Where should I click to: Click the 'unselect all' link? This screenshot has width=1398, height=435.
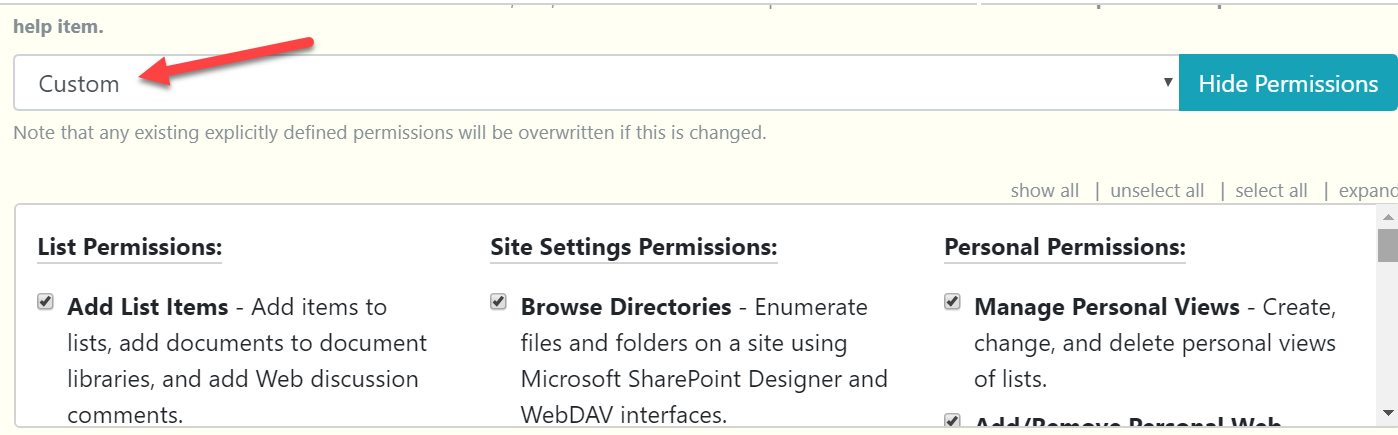(1157, 190)
